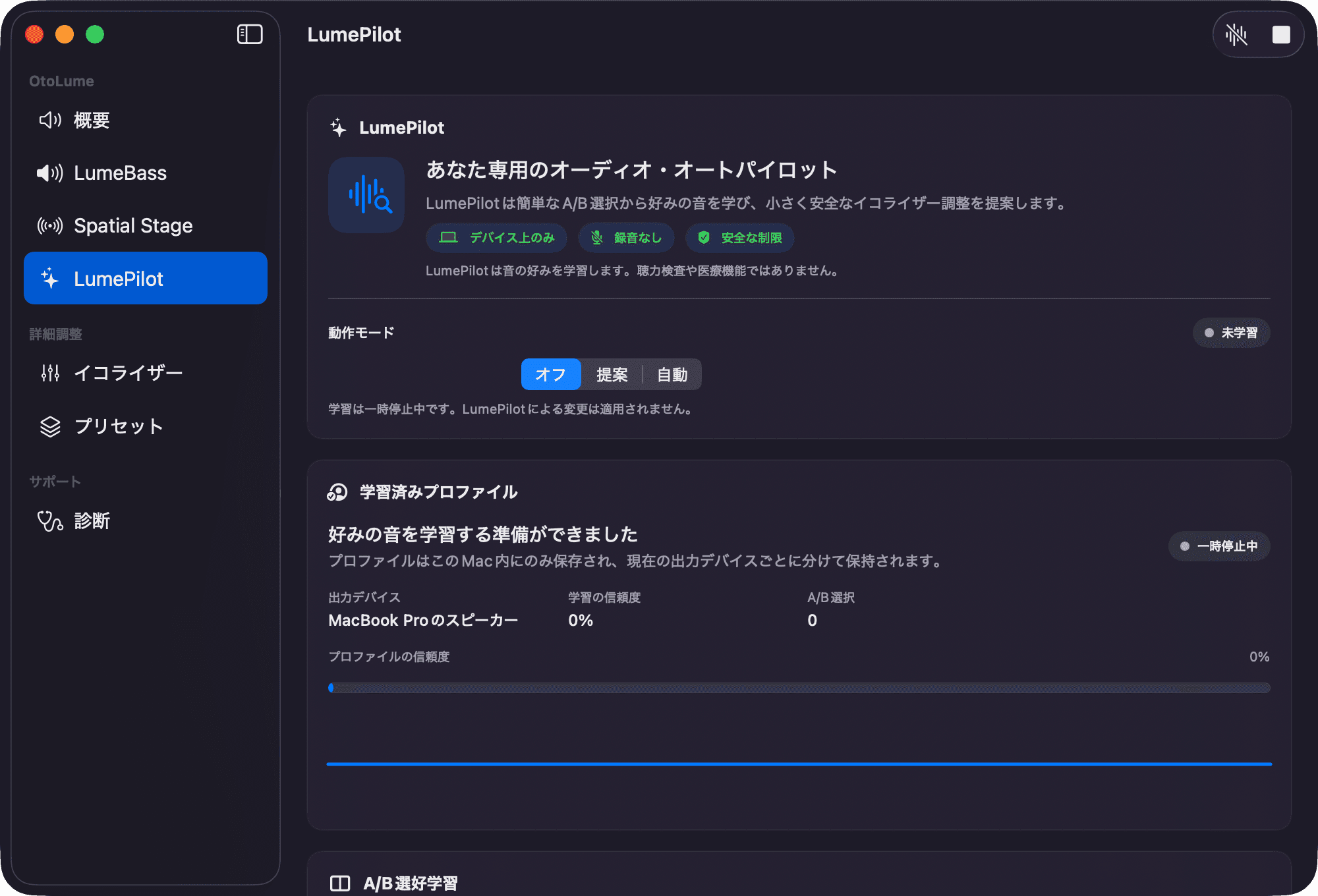Click the laptop icon in デバイス上のみ badge
Screen dimensions: 1318x896
tap(448, 237)
